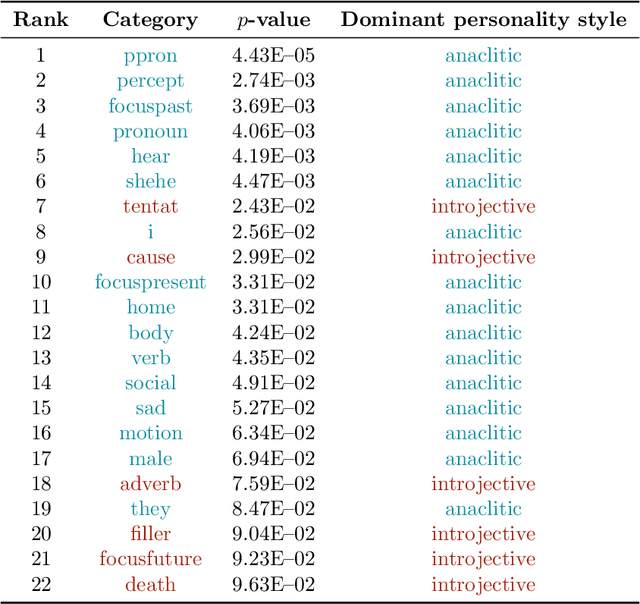Click the percept category entry
Screen dimensions: 640x604
pyautogui.click(x=150, y=81)
